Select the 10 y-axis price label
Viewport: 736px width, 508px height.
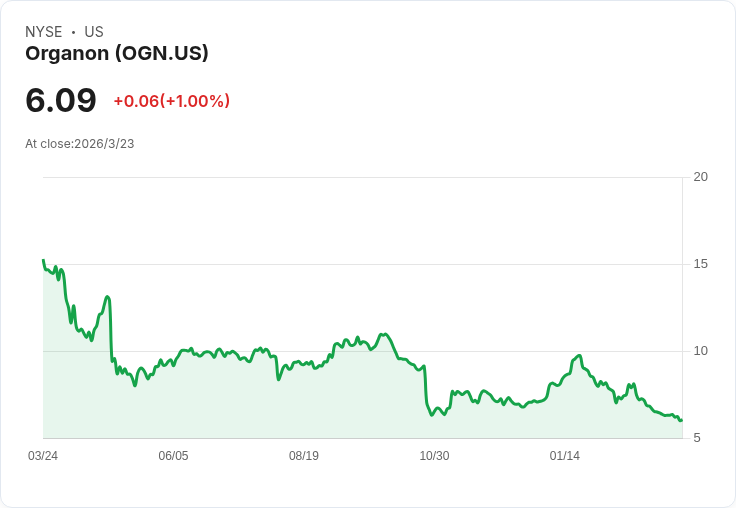[x=700, y=351]
